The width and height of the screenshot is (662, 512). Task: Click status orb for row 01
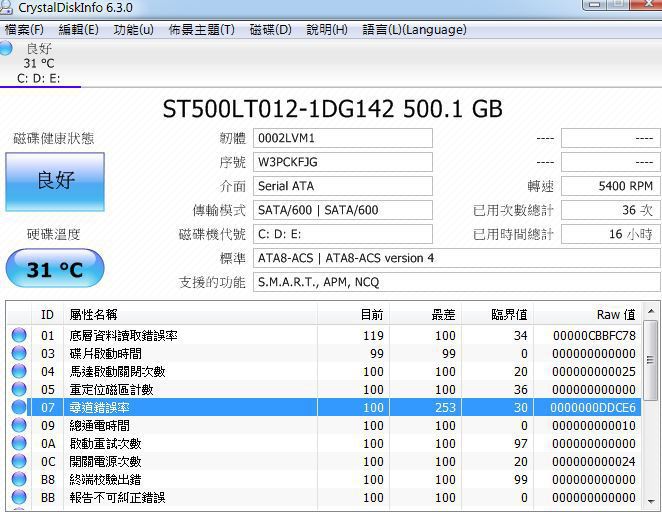[19, 335]
